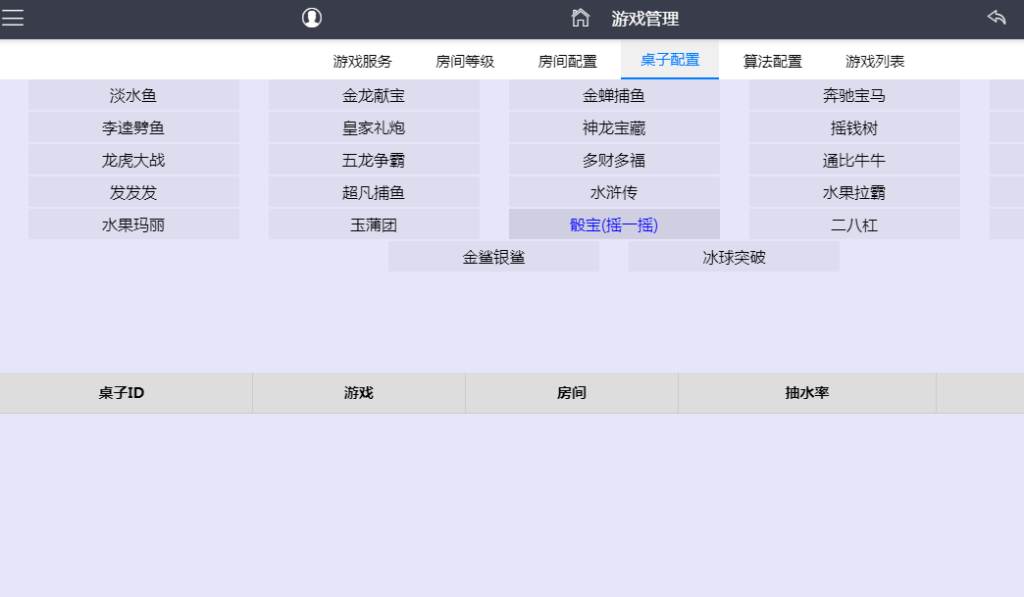Image resolution: width=1024 pixels, height=597 pixels.
Task: Select the 二八杠 game
Action: (x=854, y=224)
